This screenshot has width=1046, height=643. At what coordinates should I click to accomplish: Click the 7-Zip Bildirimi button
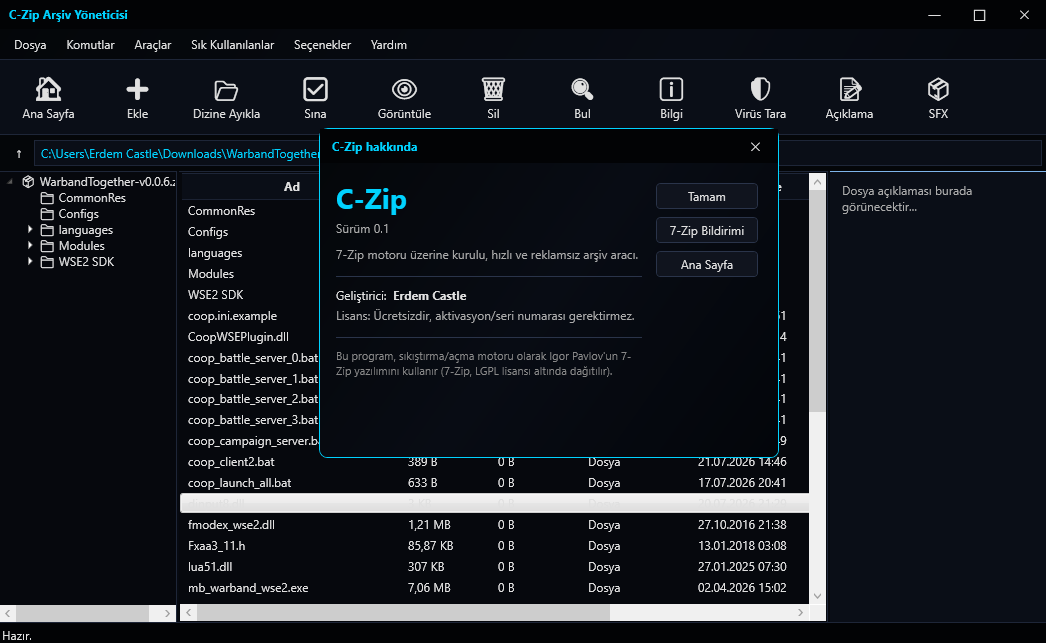coord(706,231)
